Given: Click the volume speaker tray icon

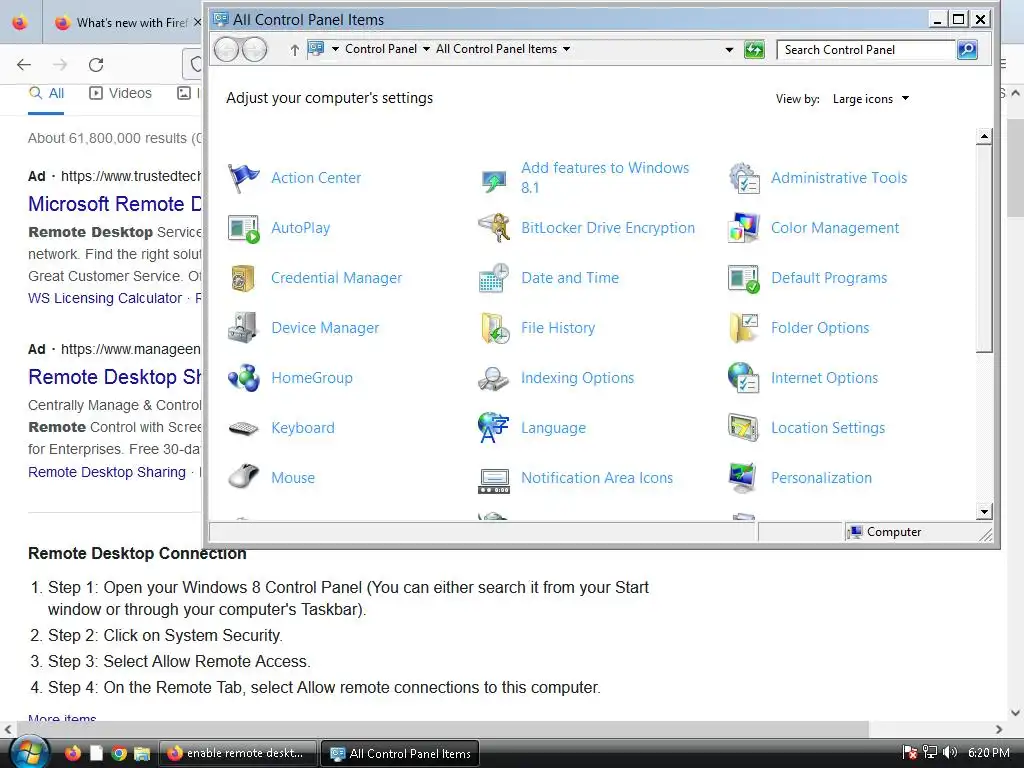Looking at the screenshot, I should [950, 752].
